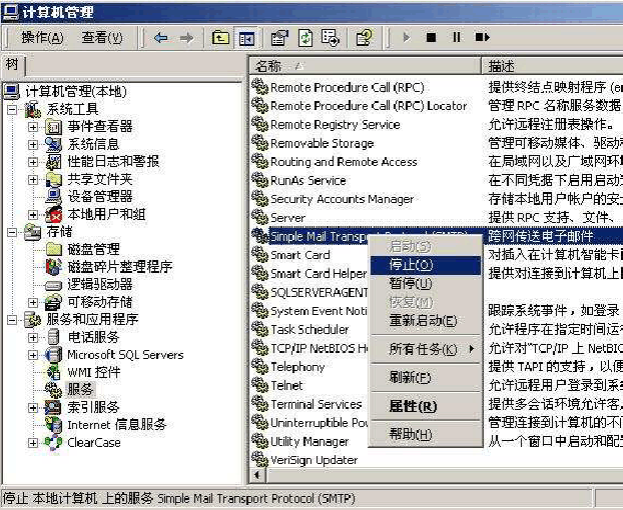The height and width of the screenshot is (510, 623).
Task: Click the Up one level toolbar icon
Action: (220, 38)
